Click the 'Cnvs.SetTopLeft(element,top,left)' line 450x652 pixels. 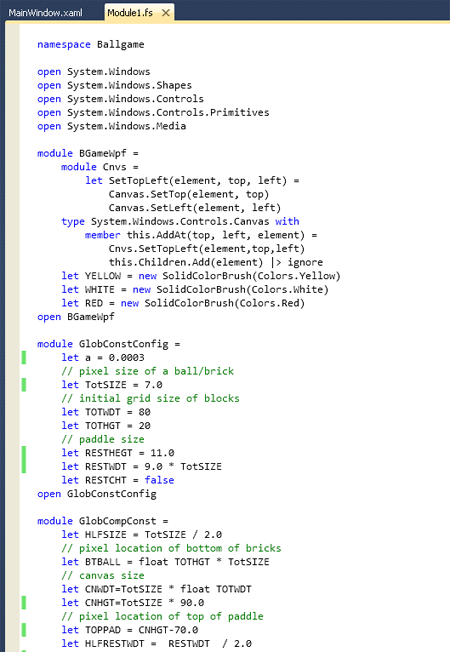(x=207, y=249)
